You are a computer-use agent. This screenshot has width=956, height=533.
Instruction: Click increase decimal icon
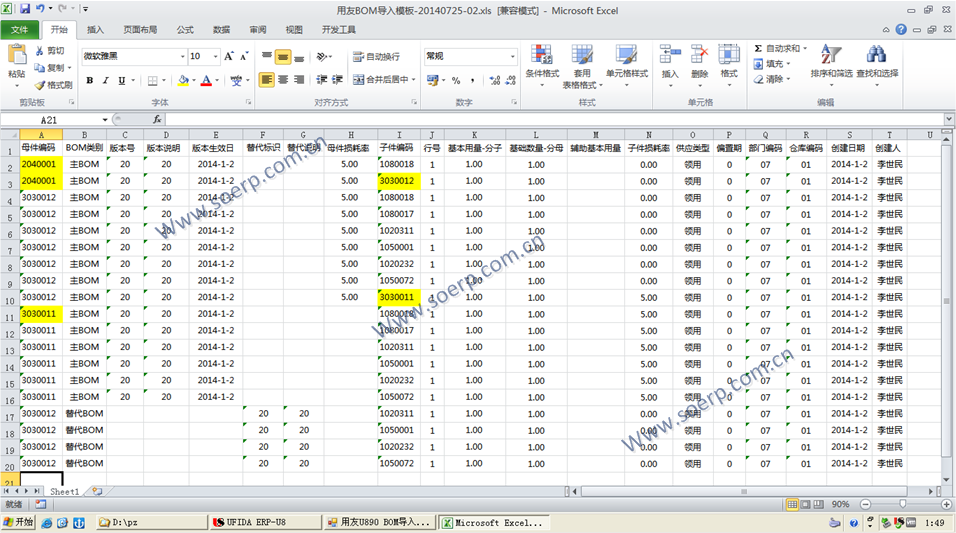point(494,80)
